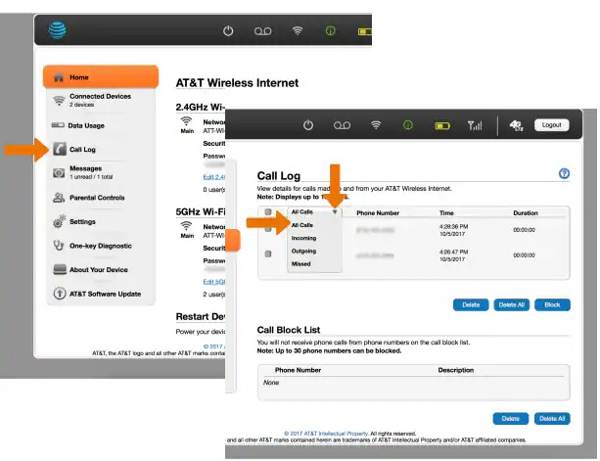600x461 pixels.
Task: Click the Call Log phone icon in the sidebar
Action: [x=59, y=149]
